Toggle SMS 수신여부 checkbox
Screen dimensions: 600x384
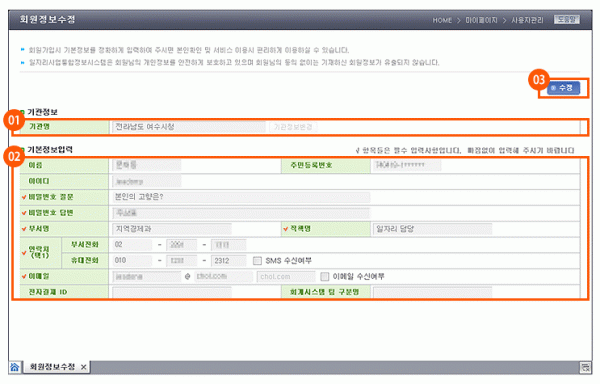click(257, 260)
